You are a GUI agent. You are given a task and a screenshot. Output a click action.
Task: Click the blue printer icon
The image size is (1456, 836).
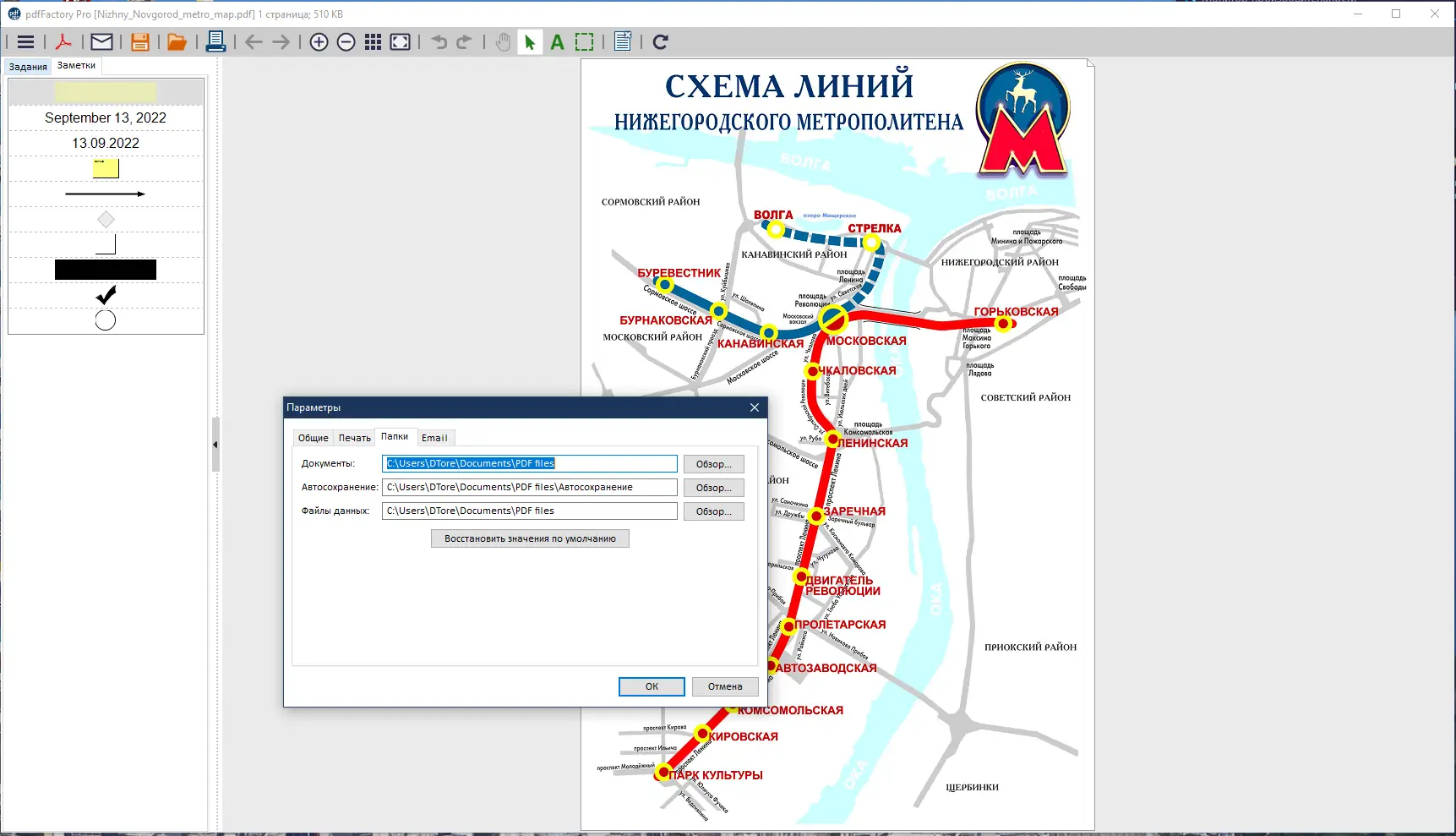[x=215, y=42]
